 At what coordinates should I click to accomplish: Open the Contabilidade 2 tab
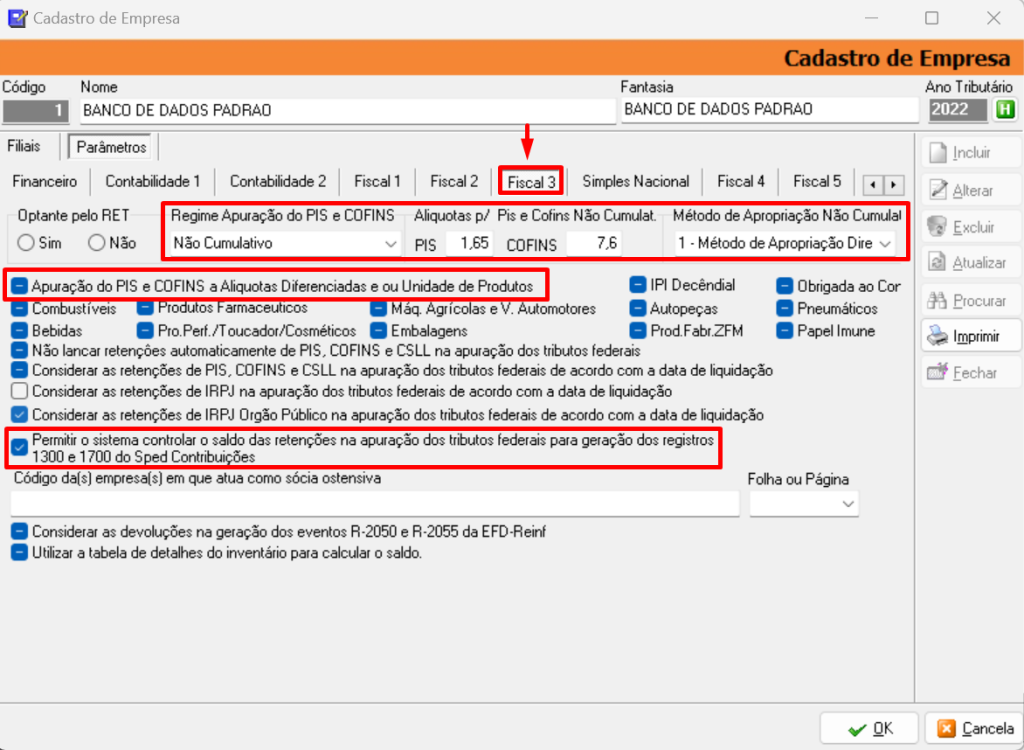[x=278, y=182]
